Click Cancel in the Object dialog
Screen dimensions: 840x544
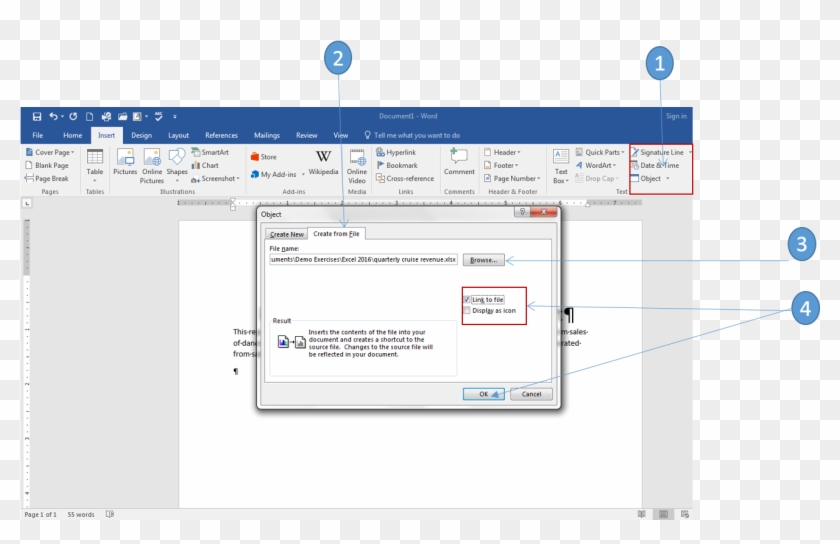531,394
